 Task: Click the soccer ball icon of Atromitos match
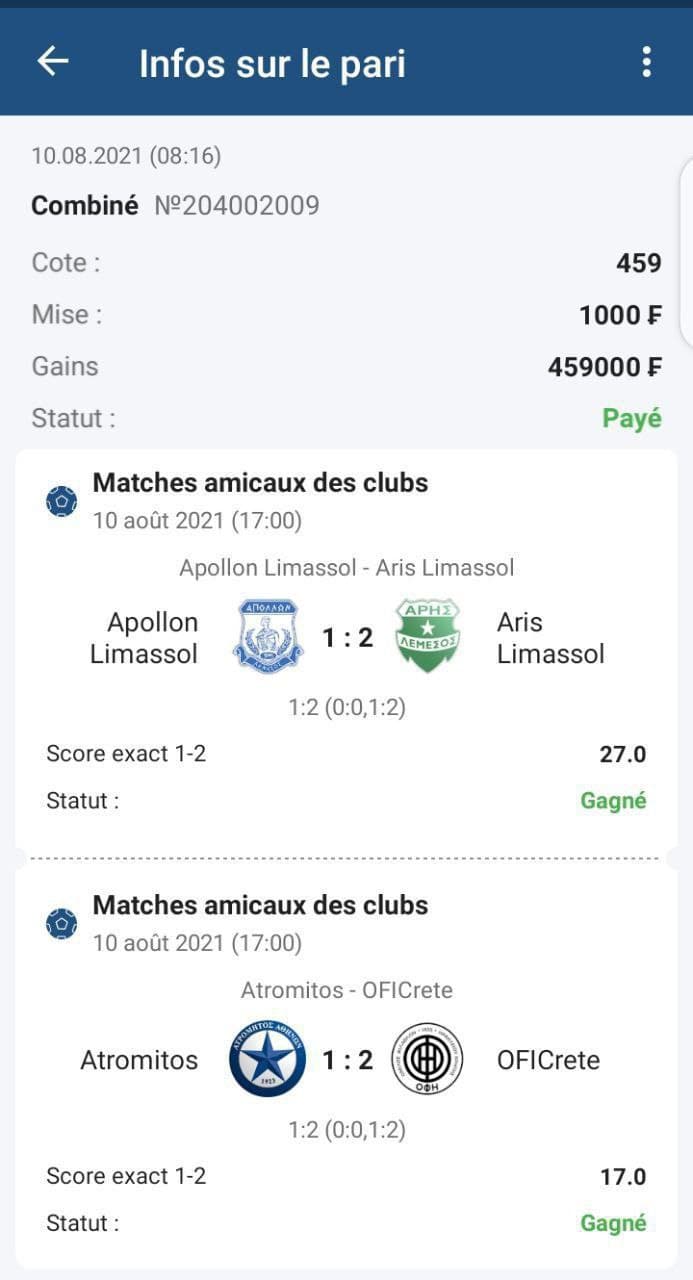click(61, 923)
